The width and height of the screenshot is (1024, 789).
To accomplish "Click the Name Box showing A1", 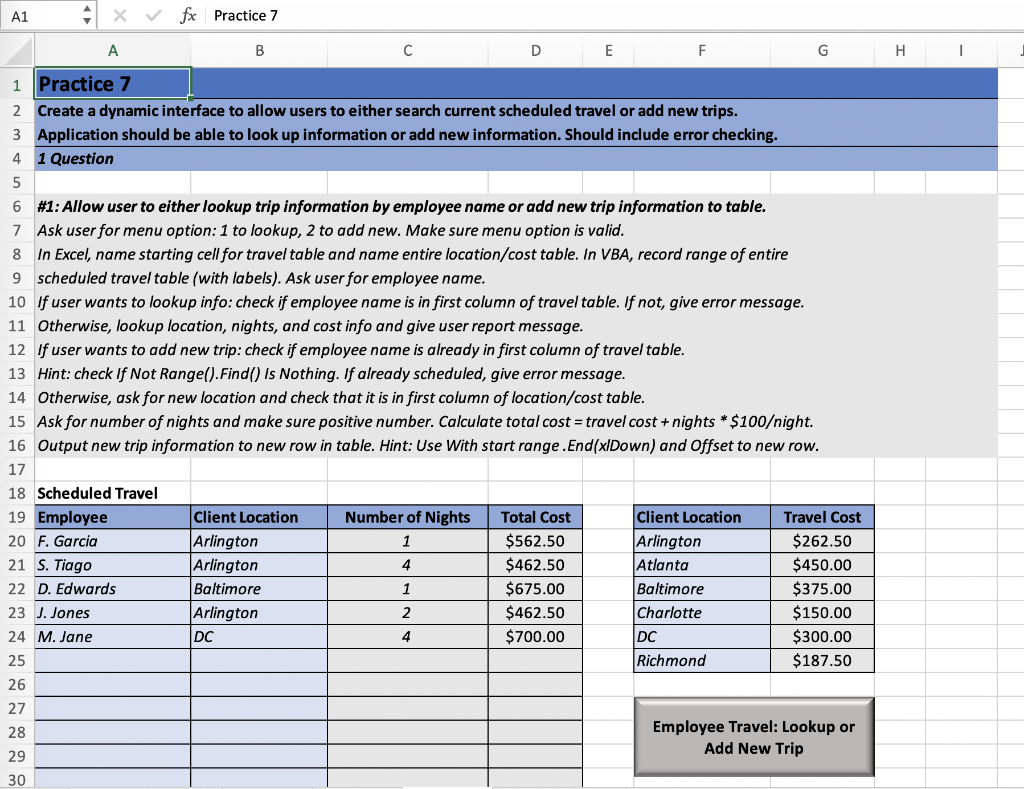I will (40, 15).
